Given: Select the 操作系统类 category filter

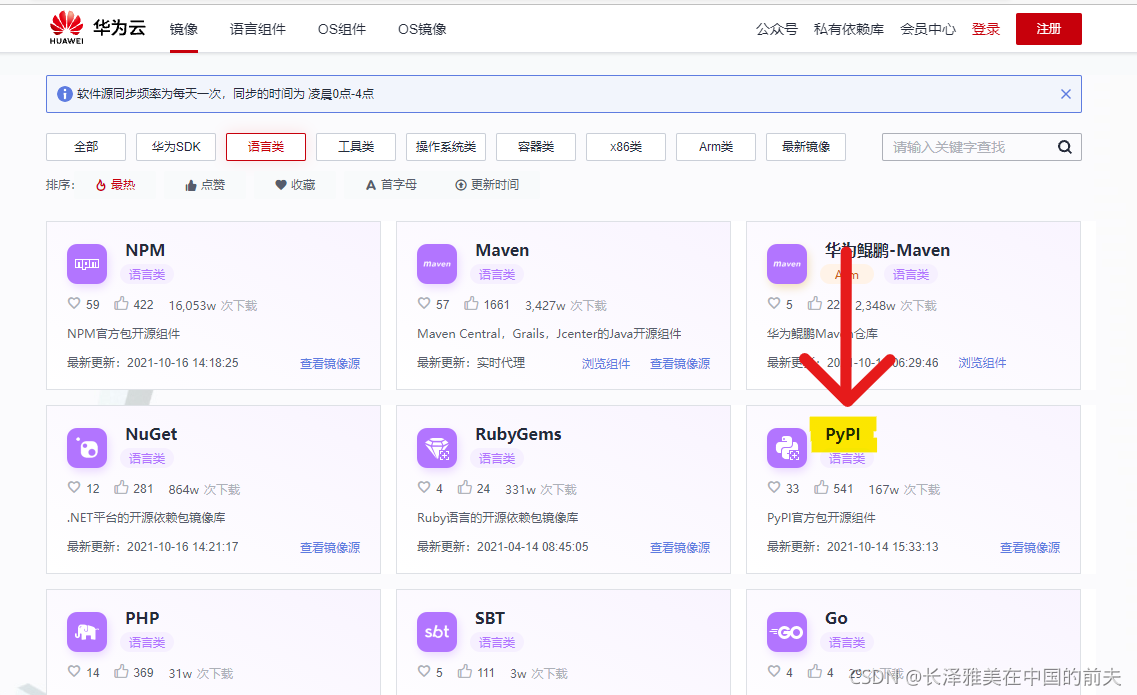Looking at the screenshot, I should point(446,147).
